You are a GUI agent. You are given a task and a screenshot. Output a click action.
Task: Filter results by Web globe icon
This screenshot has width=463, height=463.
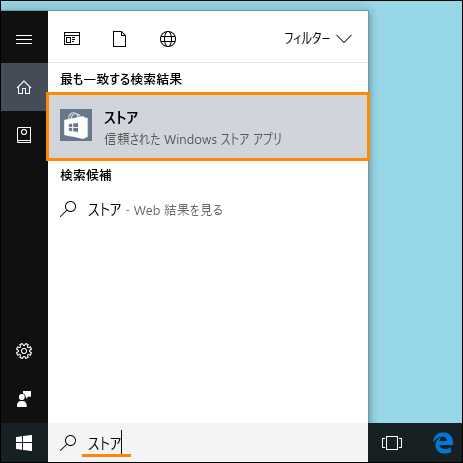168,39
